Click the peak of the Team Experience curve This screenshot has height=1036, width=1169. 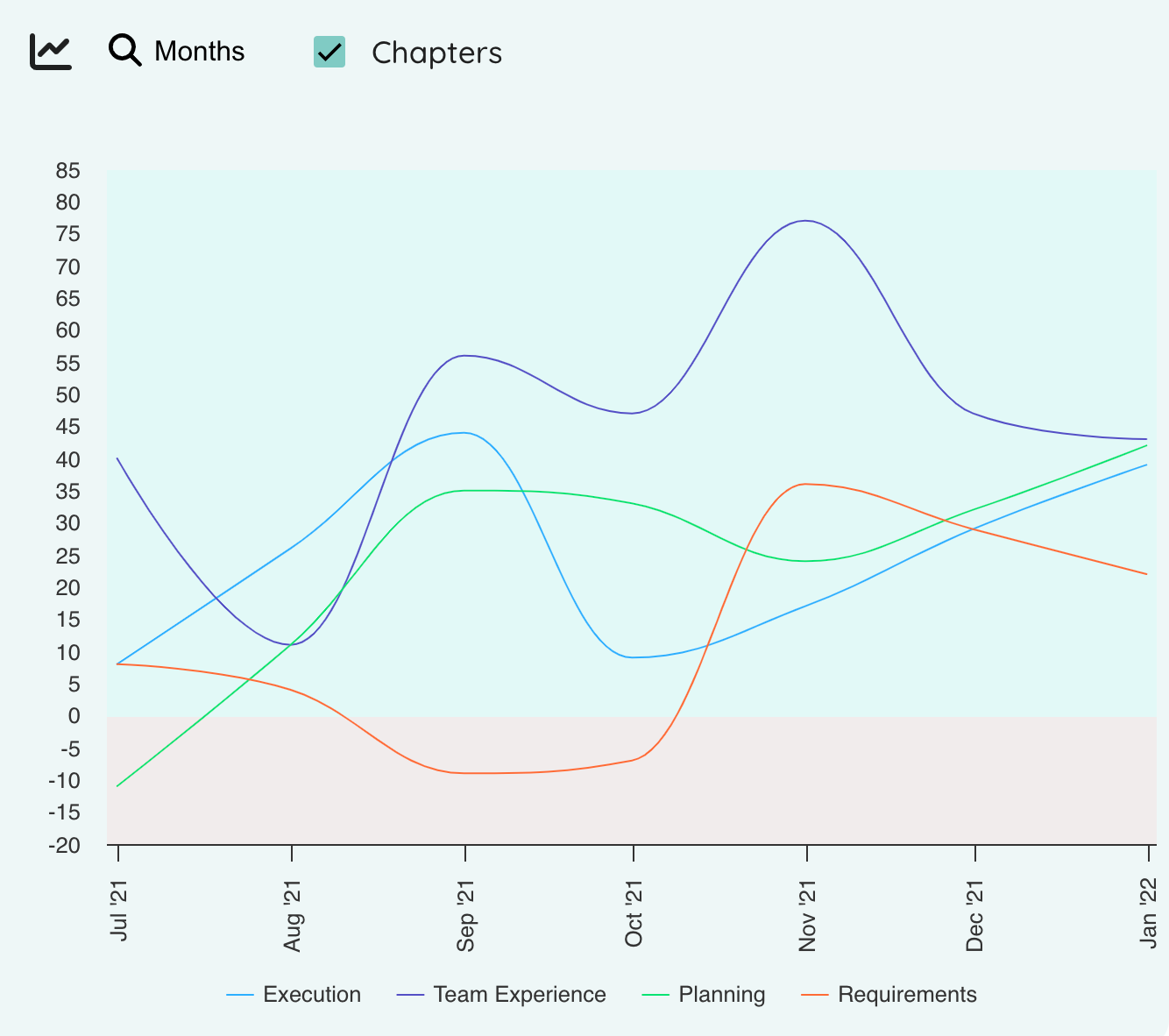point(805,222)
